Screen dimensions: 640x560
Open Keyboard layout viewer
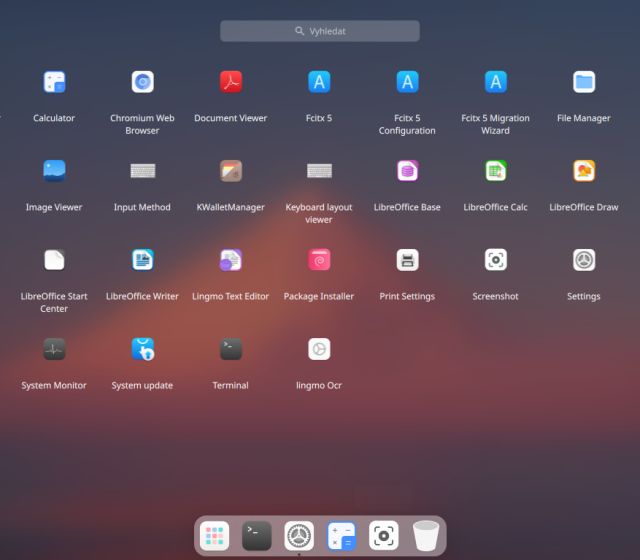(x=319, y=171)
